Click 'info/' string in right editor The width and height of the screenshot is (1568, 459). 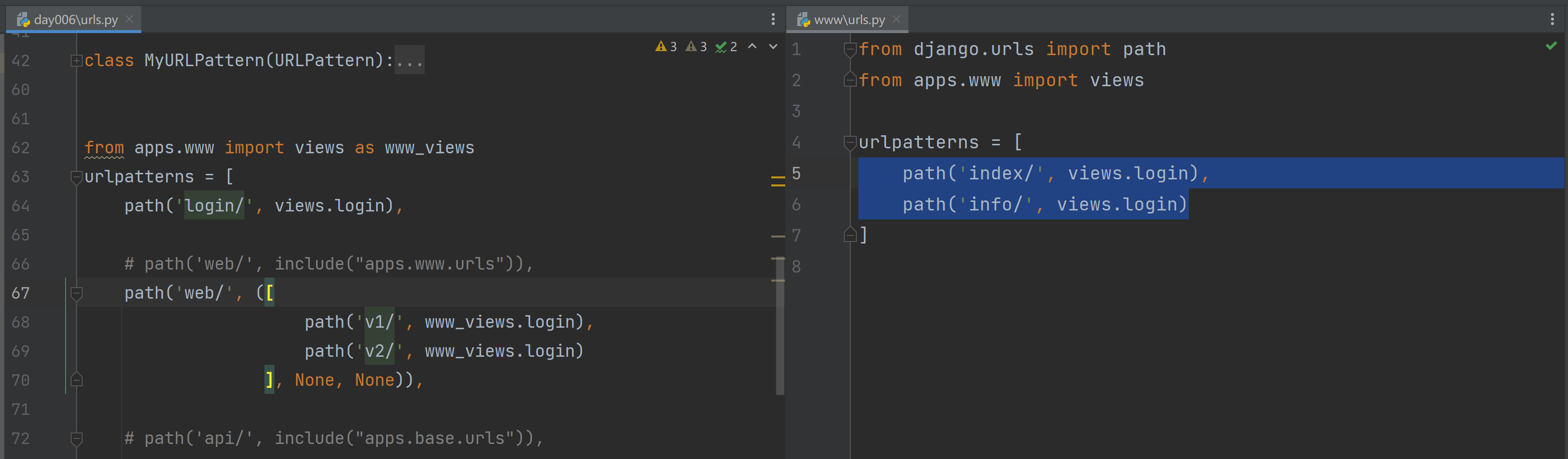point(995,204)
